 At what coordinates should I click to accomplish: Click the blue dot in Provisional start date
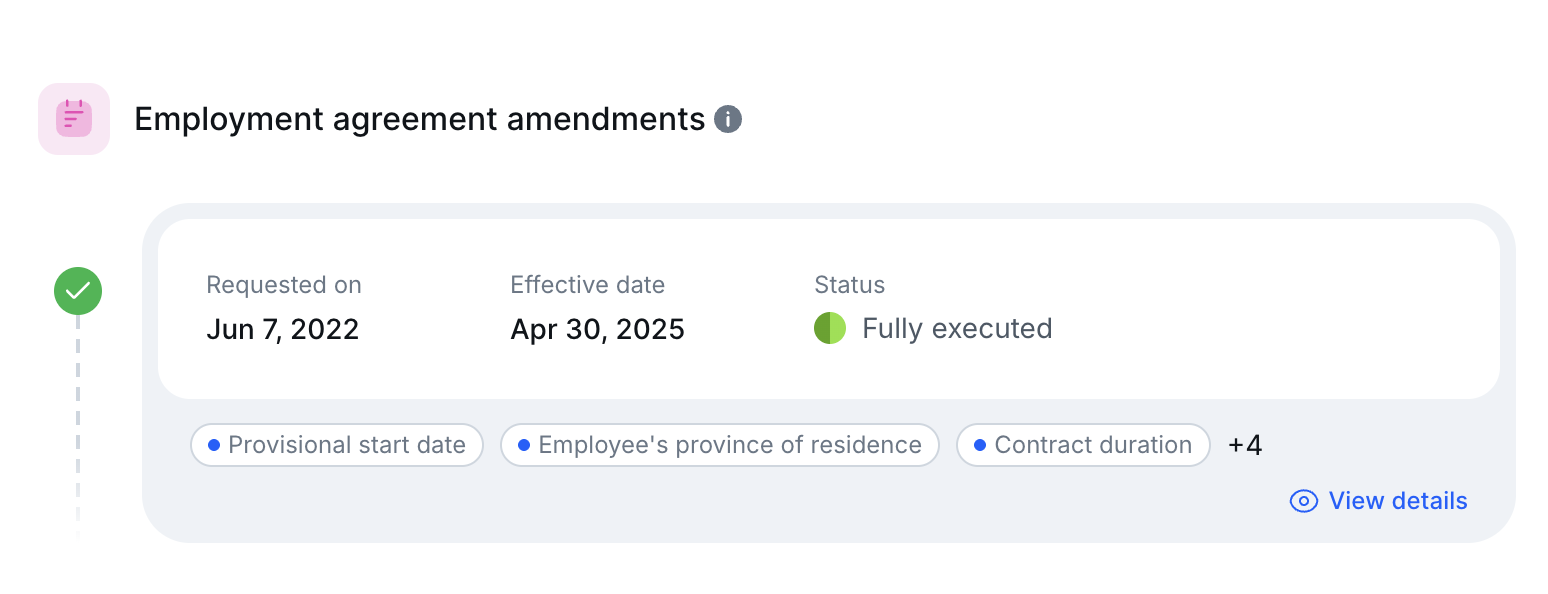213,445
